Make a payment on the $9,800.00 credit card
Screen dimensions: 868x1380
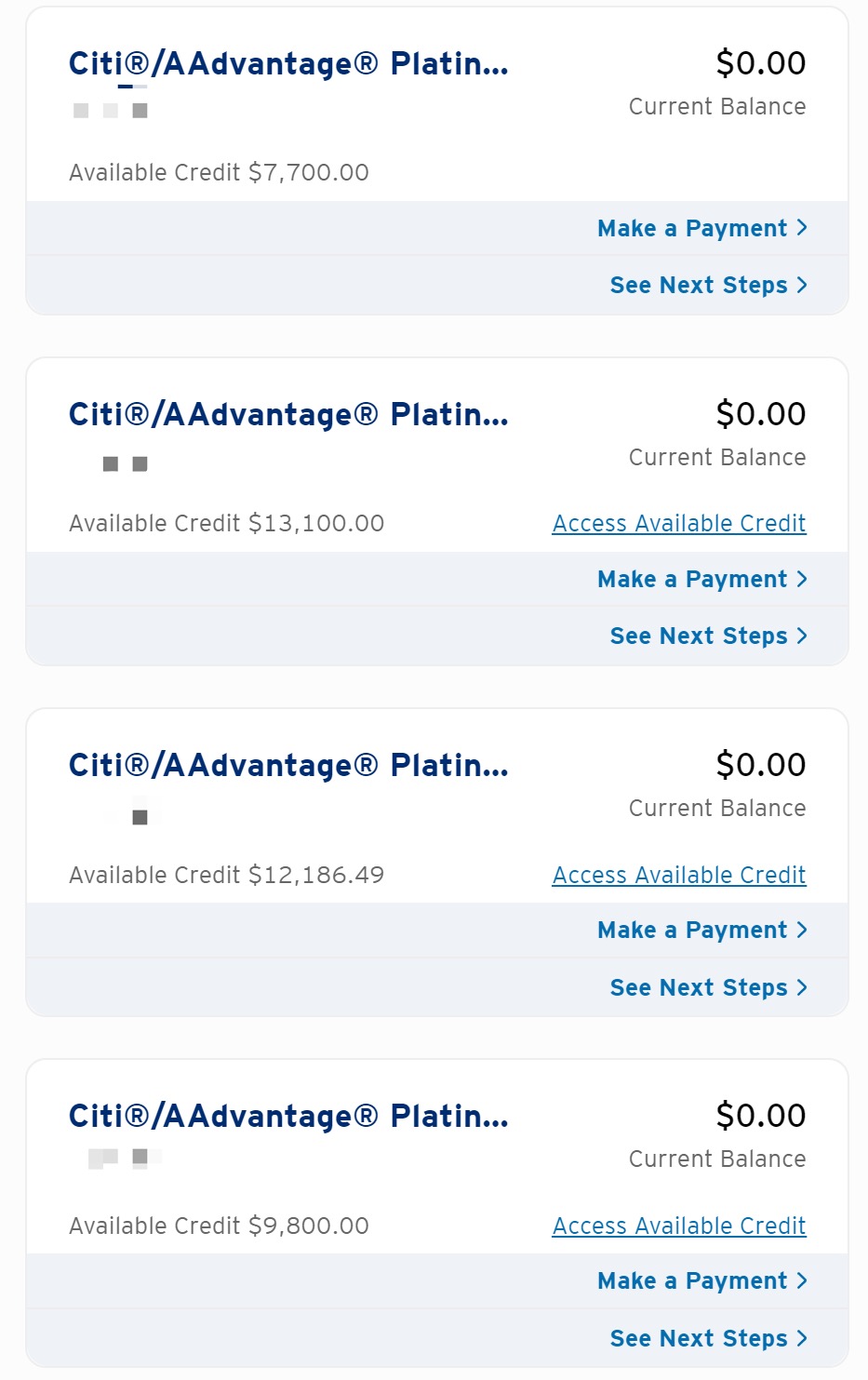pyautogui.click(x=702, y=1281)
